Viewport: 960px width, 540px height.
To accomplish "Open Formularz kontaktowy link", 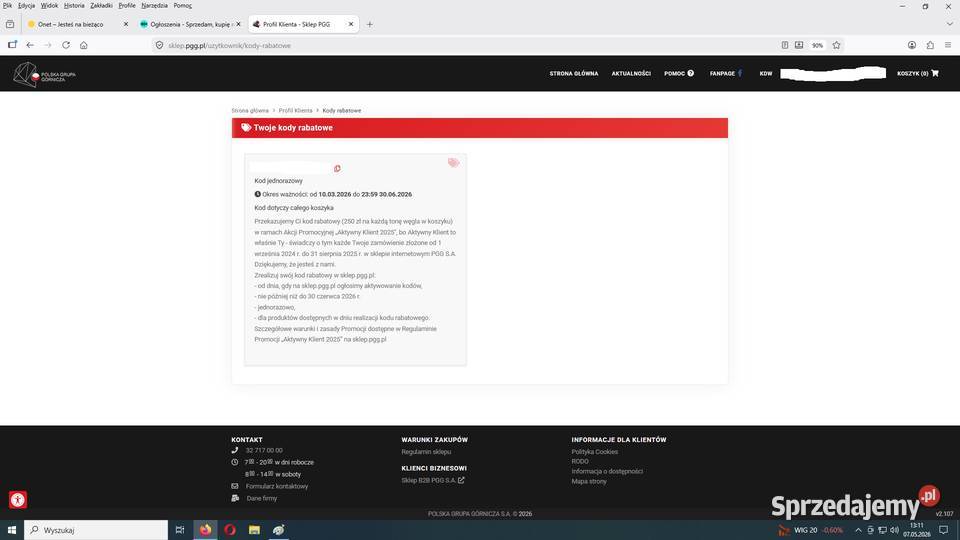I will (x=277, y=486).
